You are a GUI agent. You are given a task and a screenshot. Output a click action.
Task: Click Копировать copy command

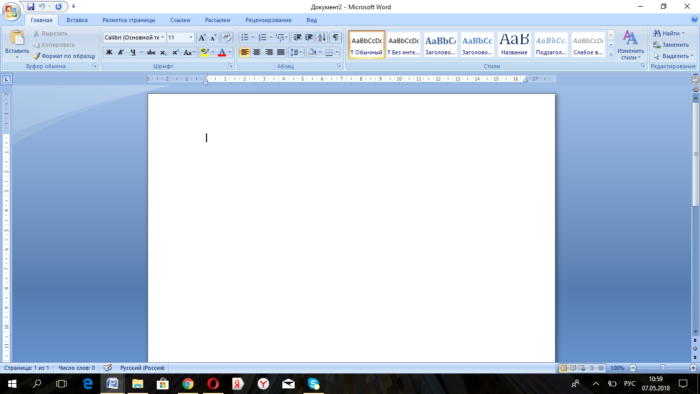(x=54, y=45)
